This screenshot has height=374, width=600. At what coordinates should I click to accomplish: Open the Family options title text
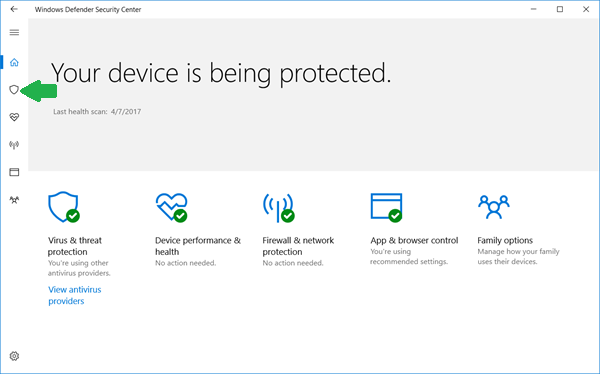click(x=505, y=240)
